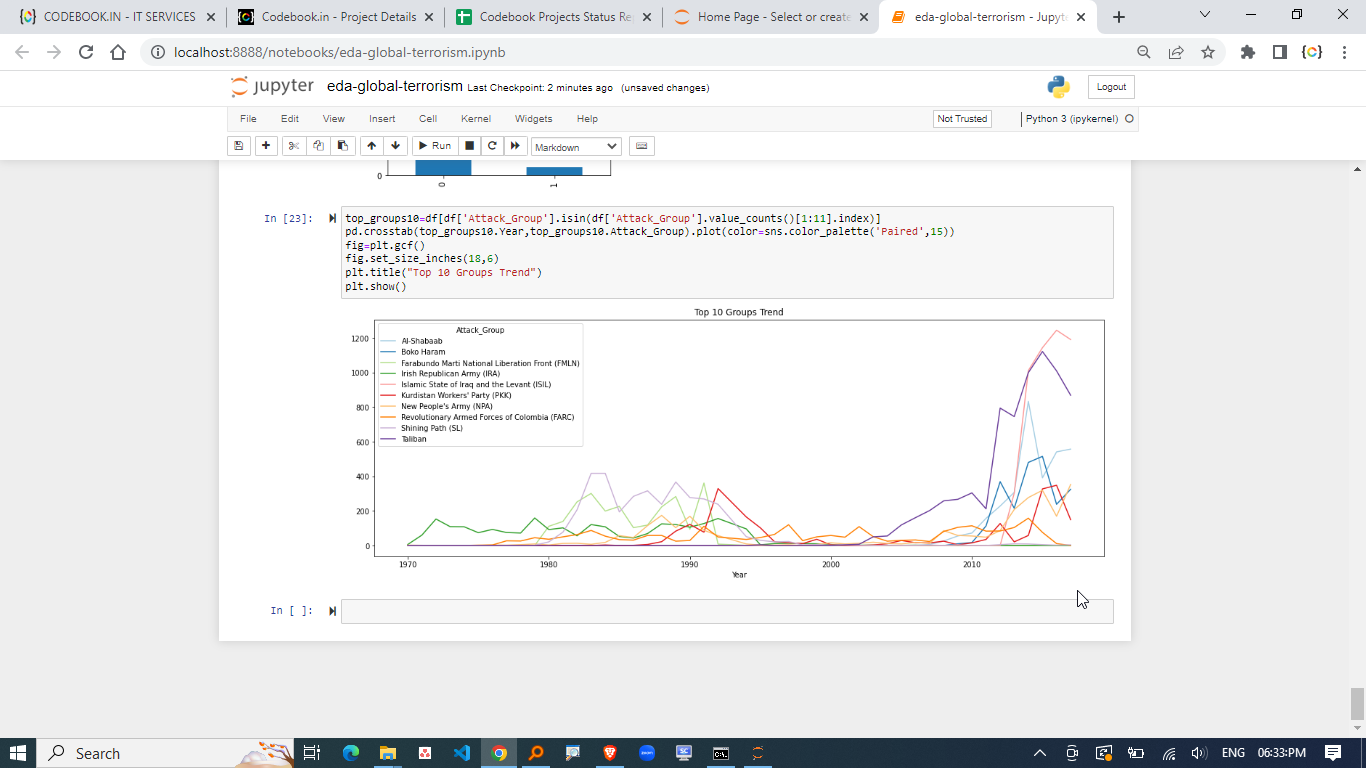Open the Help menu
Image resolution: width=1366 pixels, height=768 pixels.
pos(587,119)
